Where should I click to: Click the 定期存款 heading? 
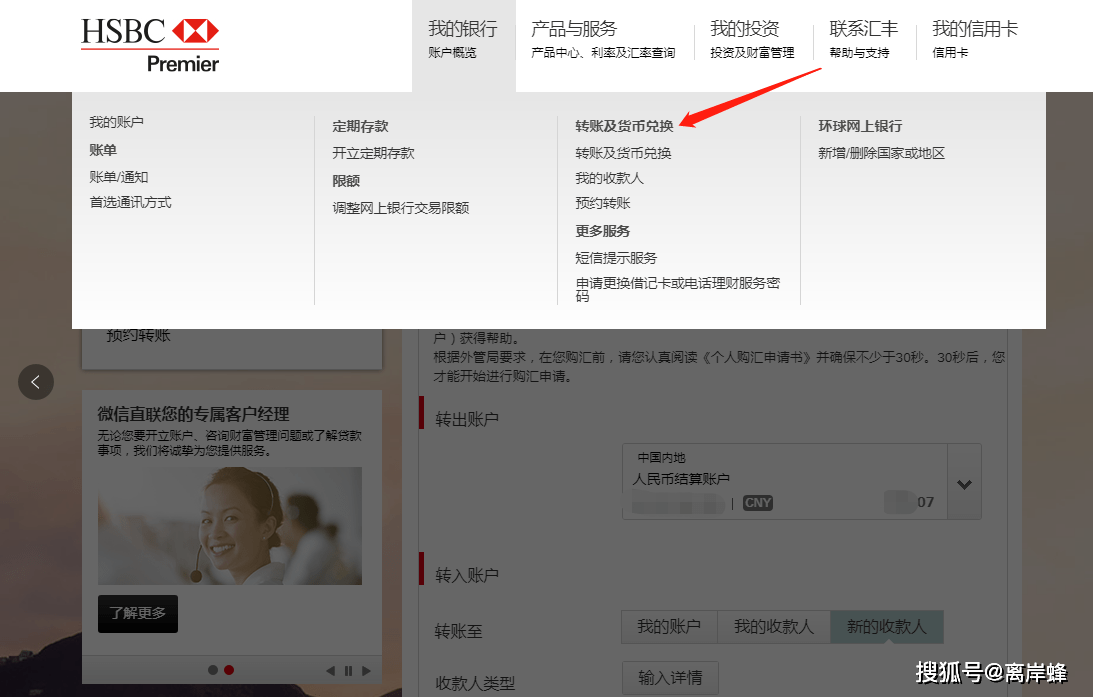coord(360,126)
